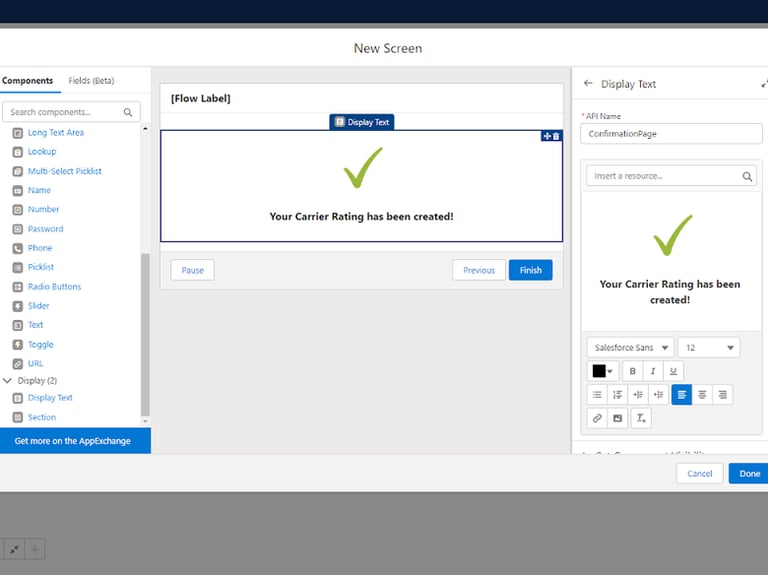Toggle bold formatting
This screenshot has height=575, width=768.
pyautogui.click(x=632, y=371)
